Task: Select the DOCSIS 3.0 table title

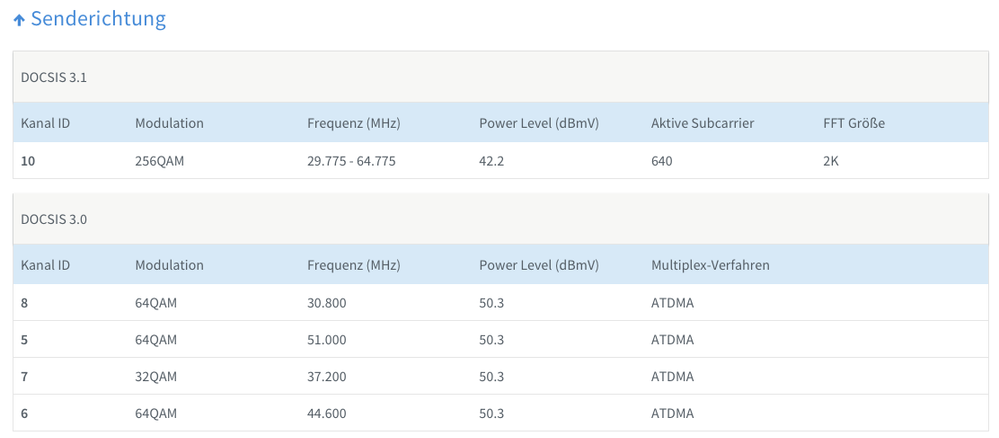Action: (x=54, y=219)
